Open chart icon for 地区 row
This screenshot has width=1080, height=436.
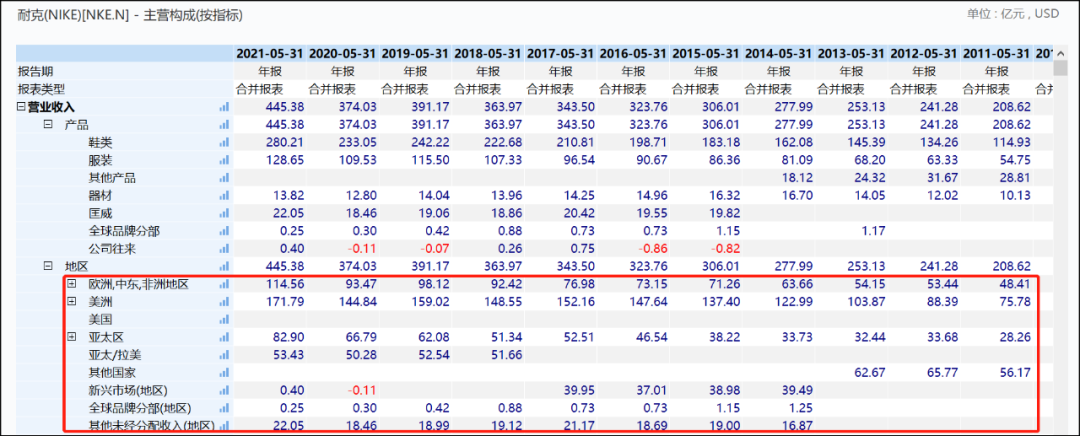(x=223, y=267)
